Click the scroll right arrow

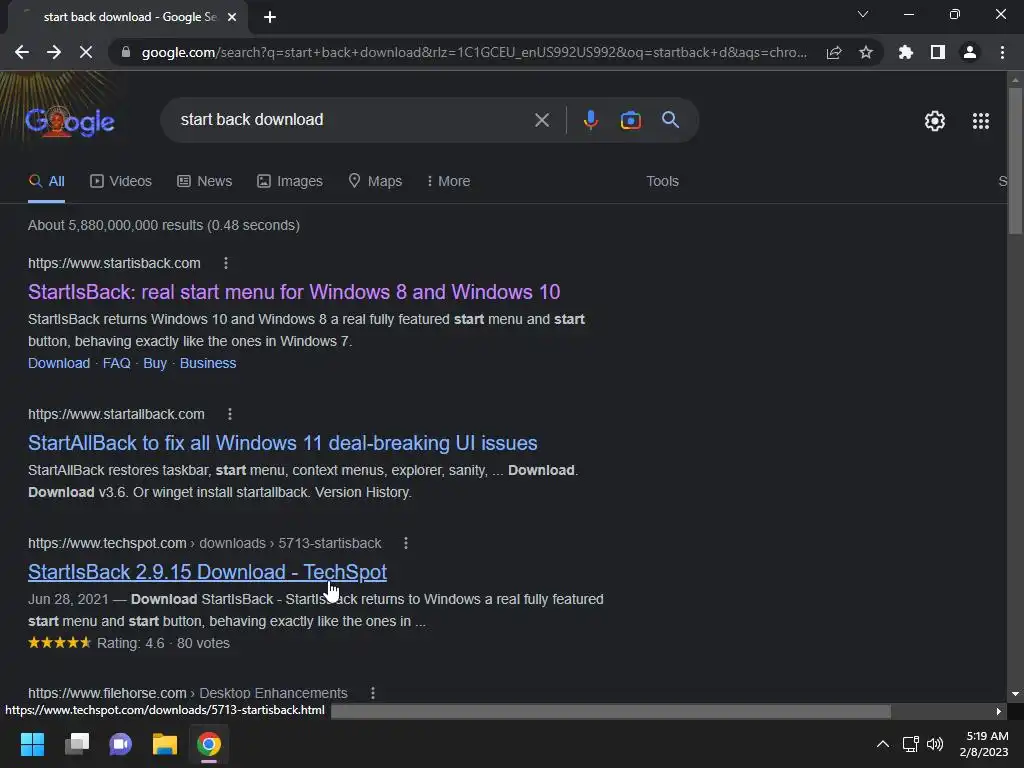click(999, 711)
